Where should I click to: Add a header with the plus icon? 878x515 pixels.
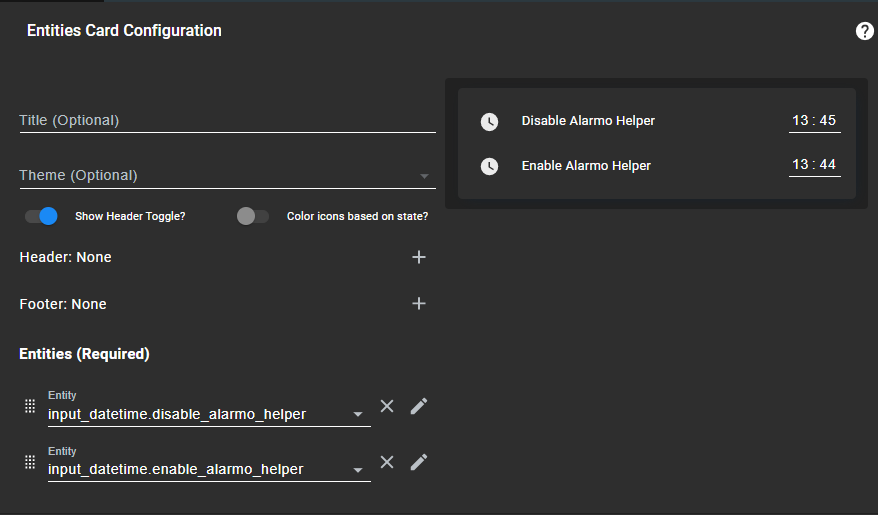click(x=419, y=257)
